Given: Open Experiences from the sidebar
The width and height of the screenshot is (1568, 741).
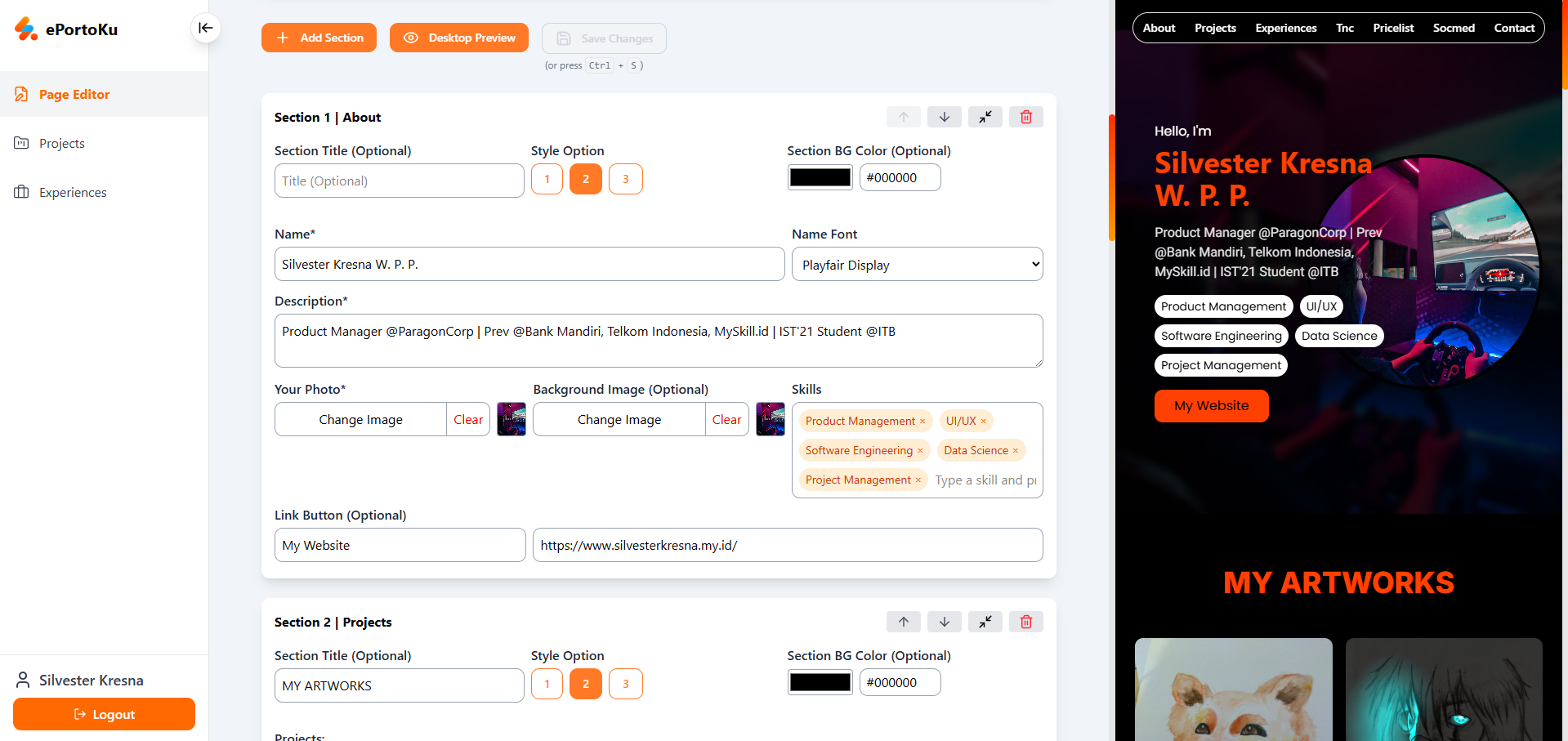Looking at the screenshot, I should tap(73, 192).
